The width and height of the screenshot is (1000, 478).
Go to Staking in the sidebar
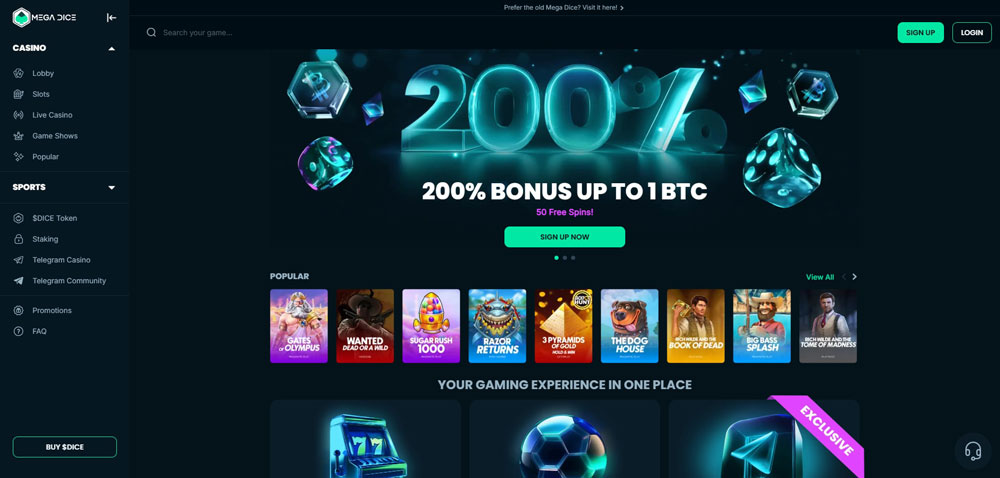click(x=45, y=239)
